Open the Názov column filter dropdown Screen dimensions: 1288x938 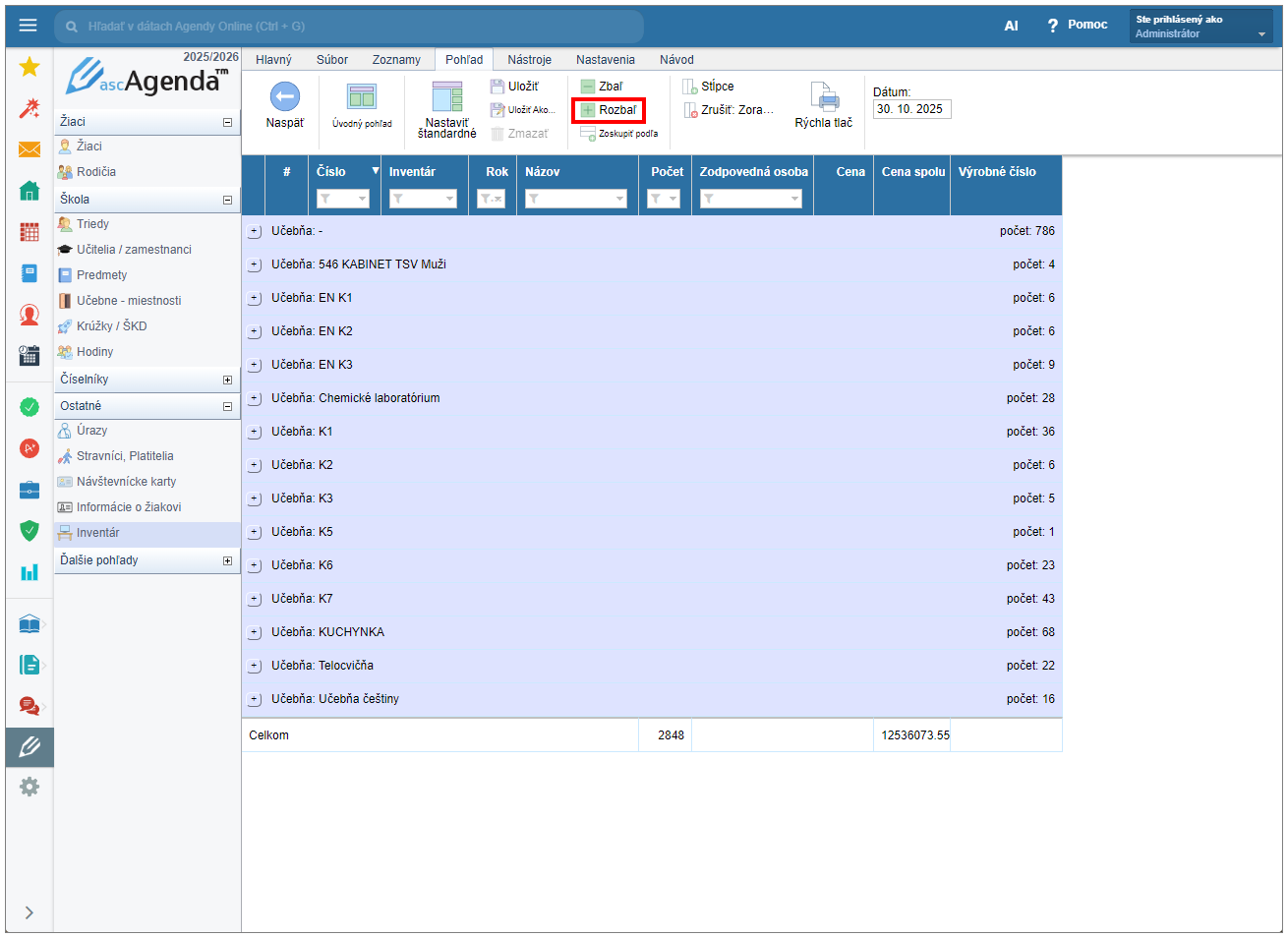click(x=619, y=199)
